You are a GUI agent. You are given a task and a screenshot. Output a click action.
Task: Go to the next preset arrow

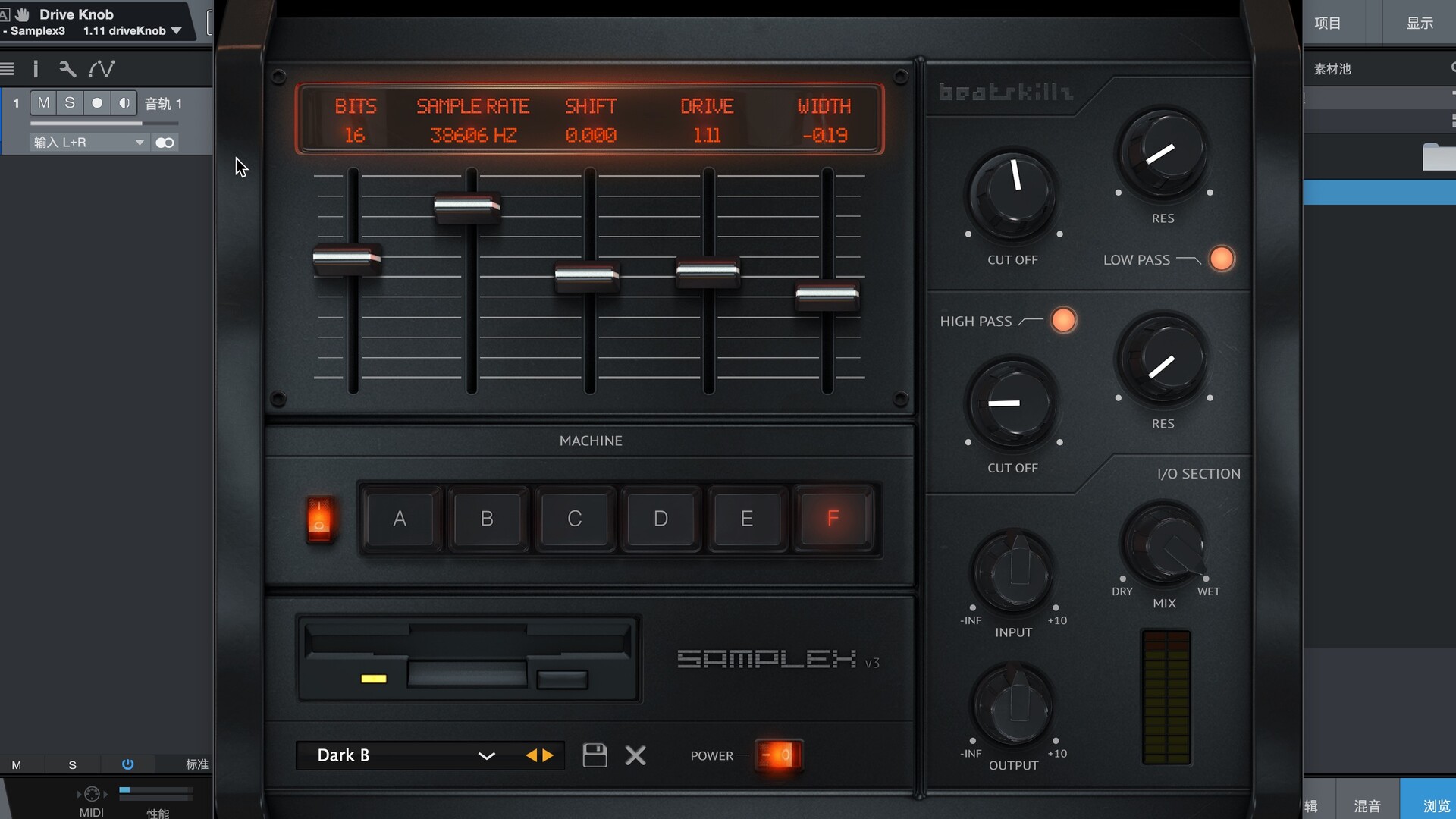click(548, 755)
